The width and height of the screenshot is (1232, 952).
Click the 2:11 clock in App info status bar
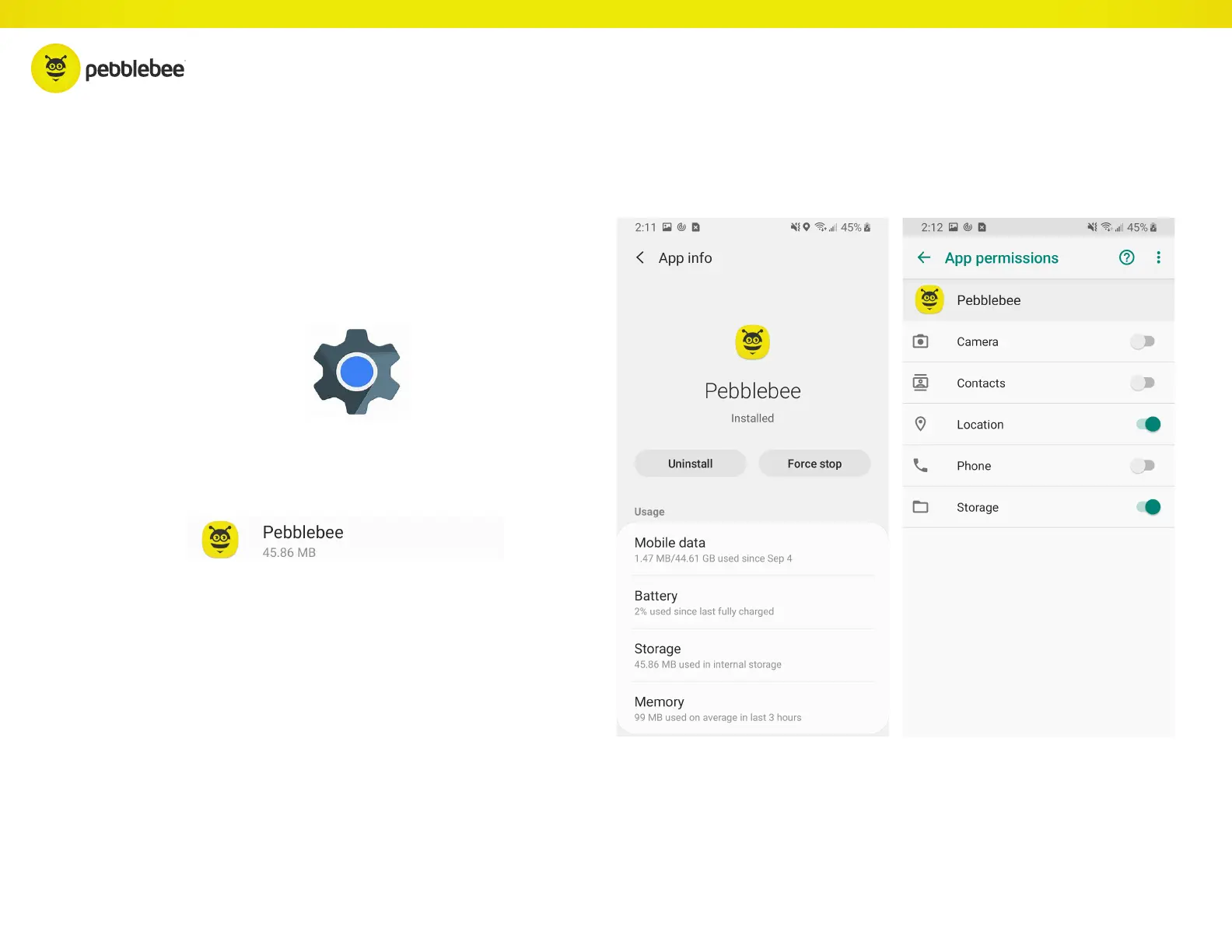pos(646,227)
